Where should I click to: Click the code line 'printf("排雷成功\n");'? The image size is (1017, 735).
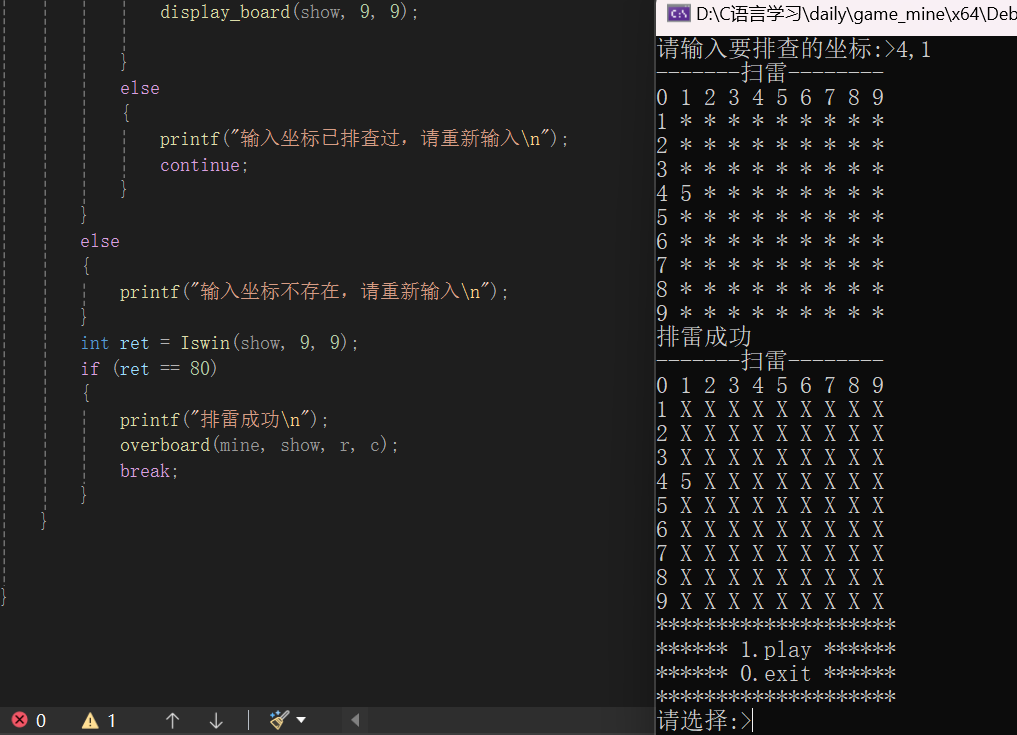[x=224, y=419]
